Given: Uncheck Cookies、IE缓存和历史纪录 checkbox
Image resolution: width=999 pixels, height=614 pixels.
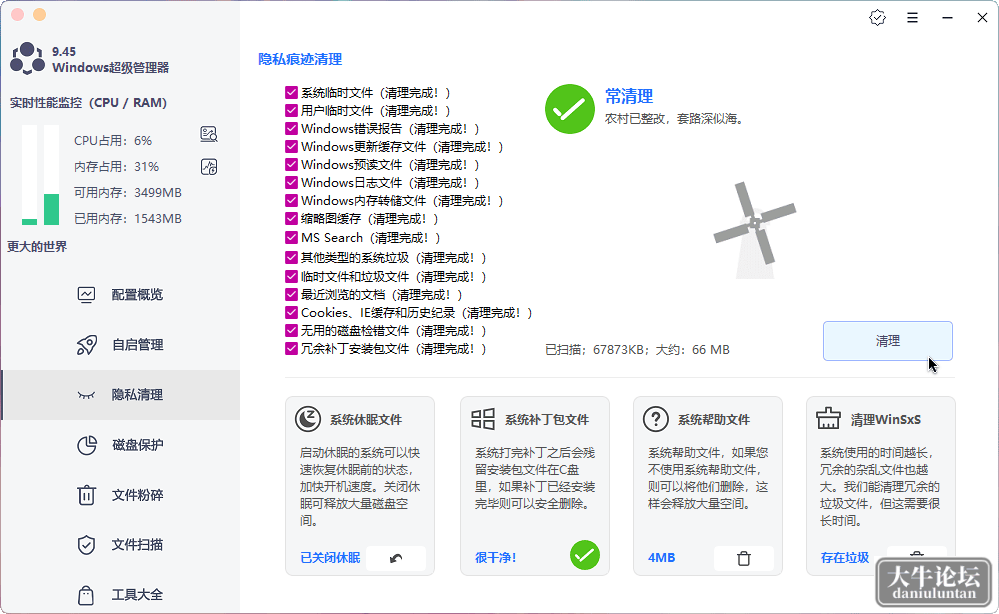Looking at the screenshot, I should tap(291, 313).
